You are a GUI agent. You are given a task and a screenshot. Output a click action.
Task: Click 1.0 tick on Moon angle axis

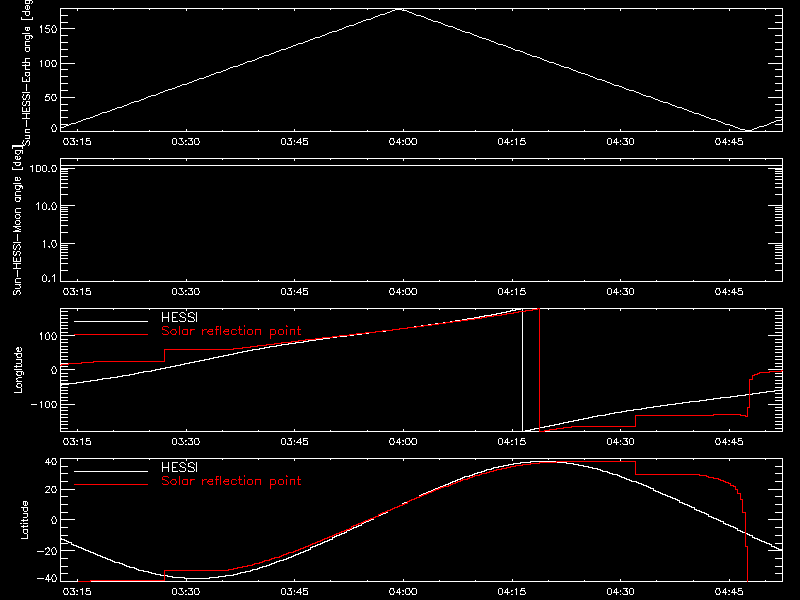coord(49,244)
